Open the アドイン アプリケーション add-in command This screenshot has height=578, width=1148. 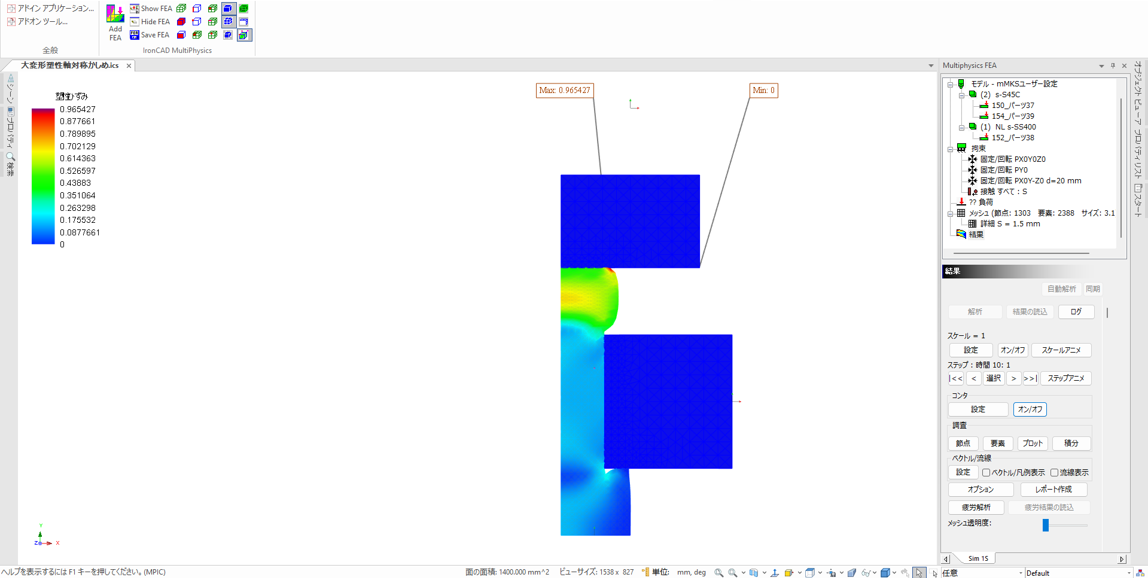pyautogui.click(x=51, y=8)
